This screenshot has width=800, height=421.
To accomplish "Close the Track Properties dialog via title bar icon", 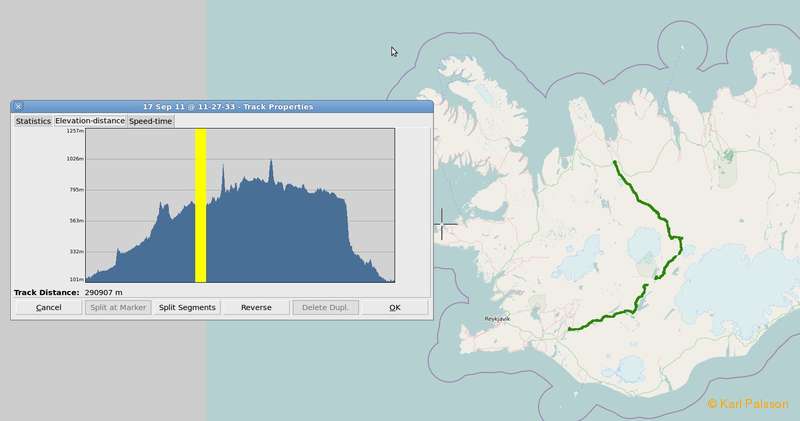I will [18, 106].
